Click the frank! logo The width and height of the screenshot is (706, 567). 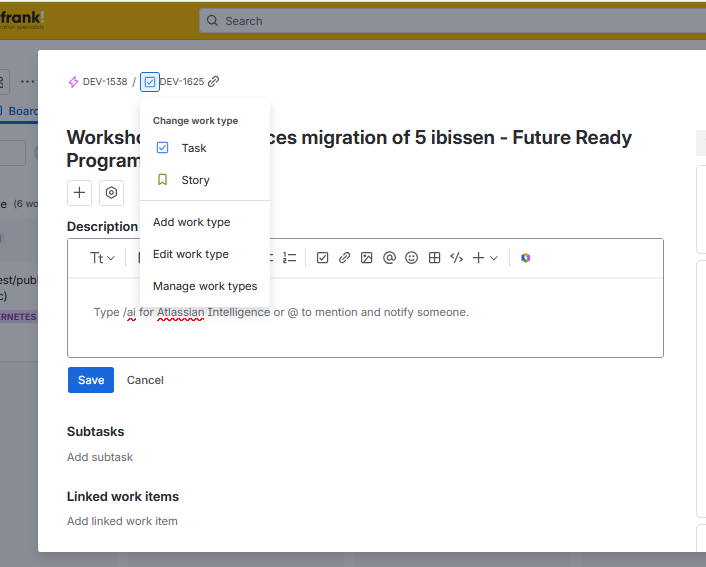tap(22, 20)
